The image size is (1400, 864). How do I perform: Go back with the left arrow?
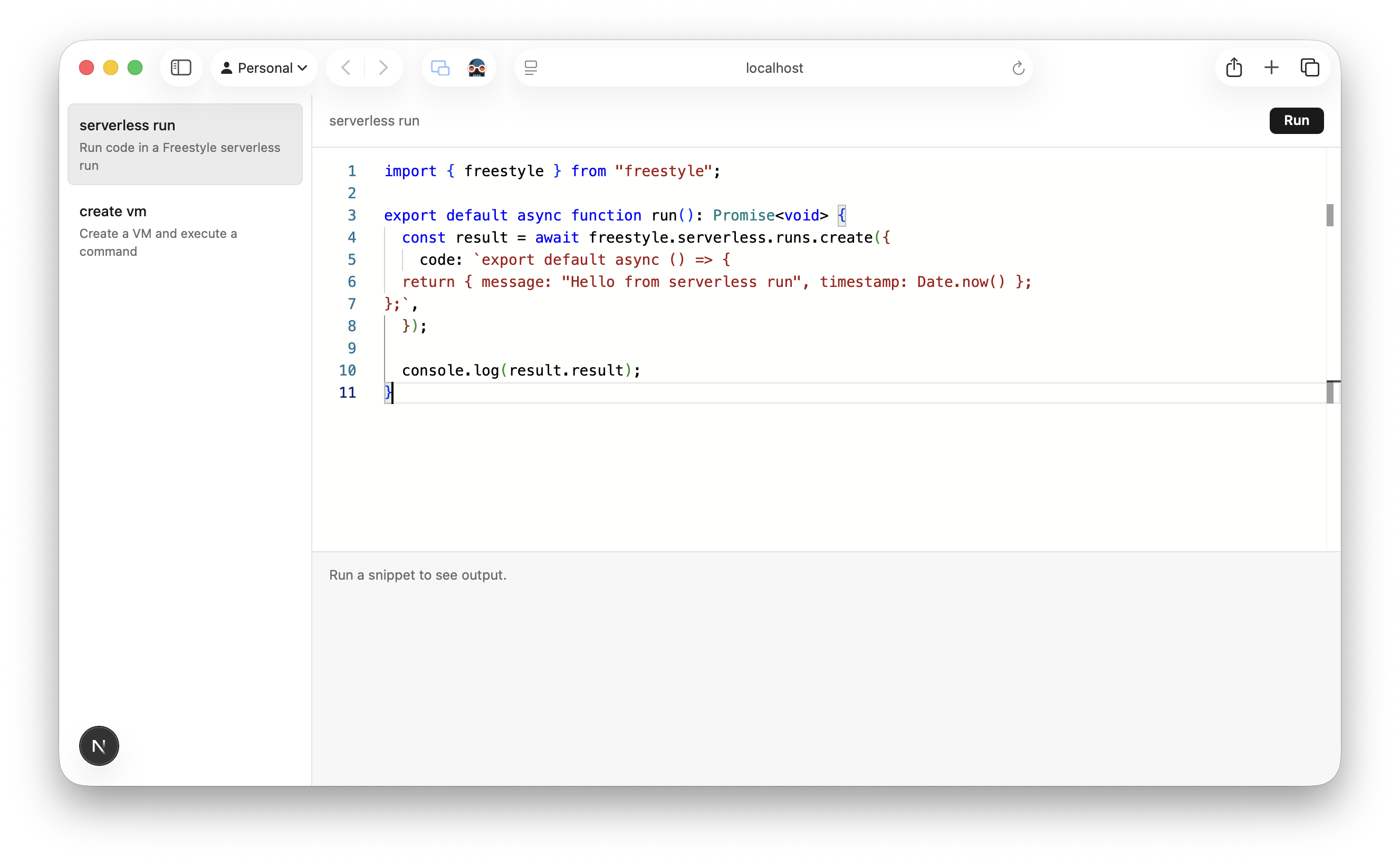click(346, 68)
